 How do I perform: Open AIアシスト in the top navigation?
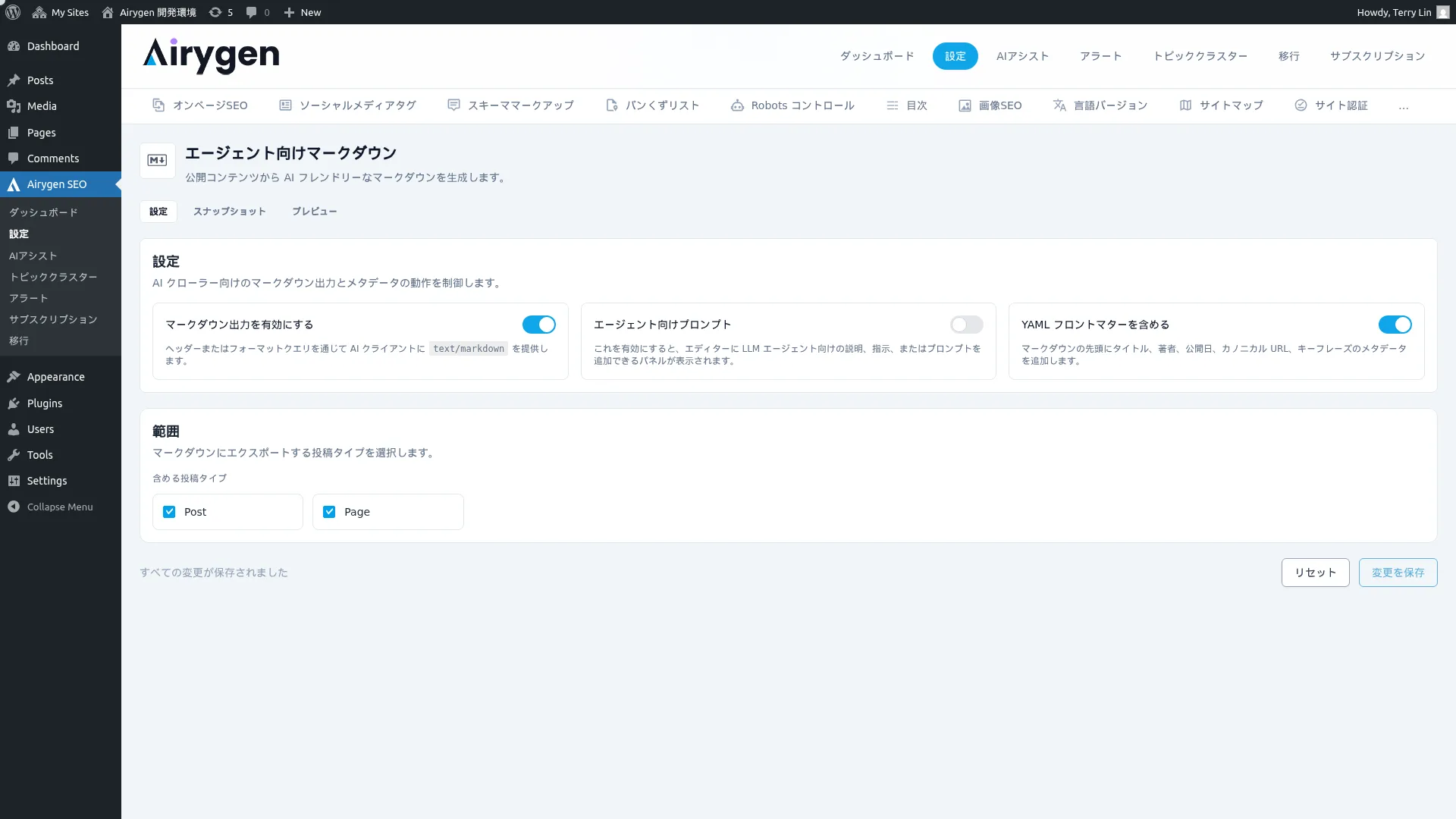coord(1023,56)
